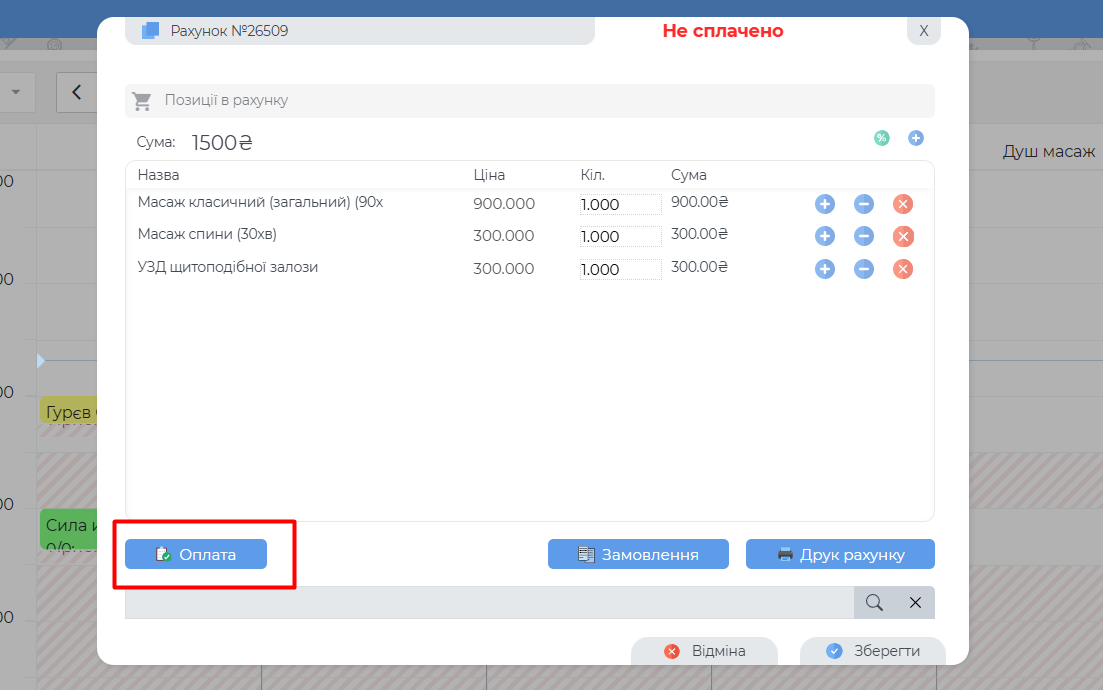Open Замовлення orders button
The image size is (1103, 690).
[x=638, y=554]
